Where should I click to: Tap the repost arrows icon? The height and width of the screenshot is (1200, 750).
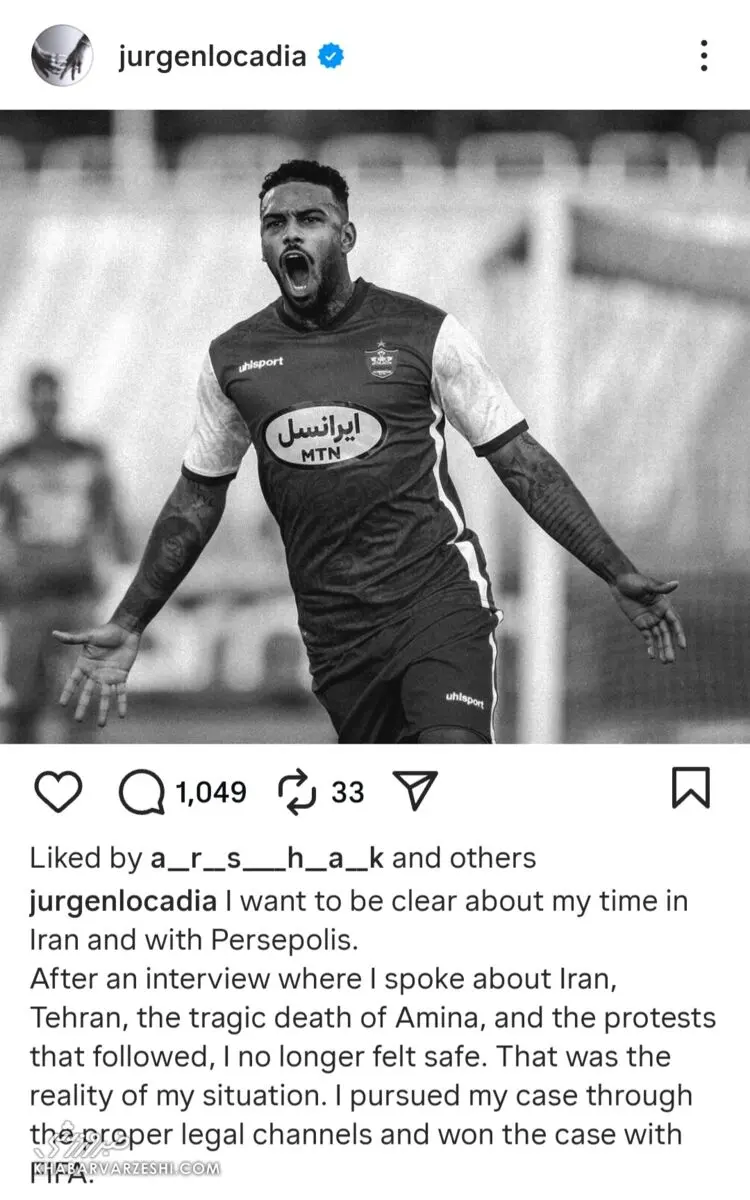coord(297,792)
